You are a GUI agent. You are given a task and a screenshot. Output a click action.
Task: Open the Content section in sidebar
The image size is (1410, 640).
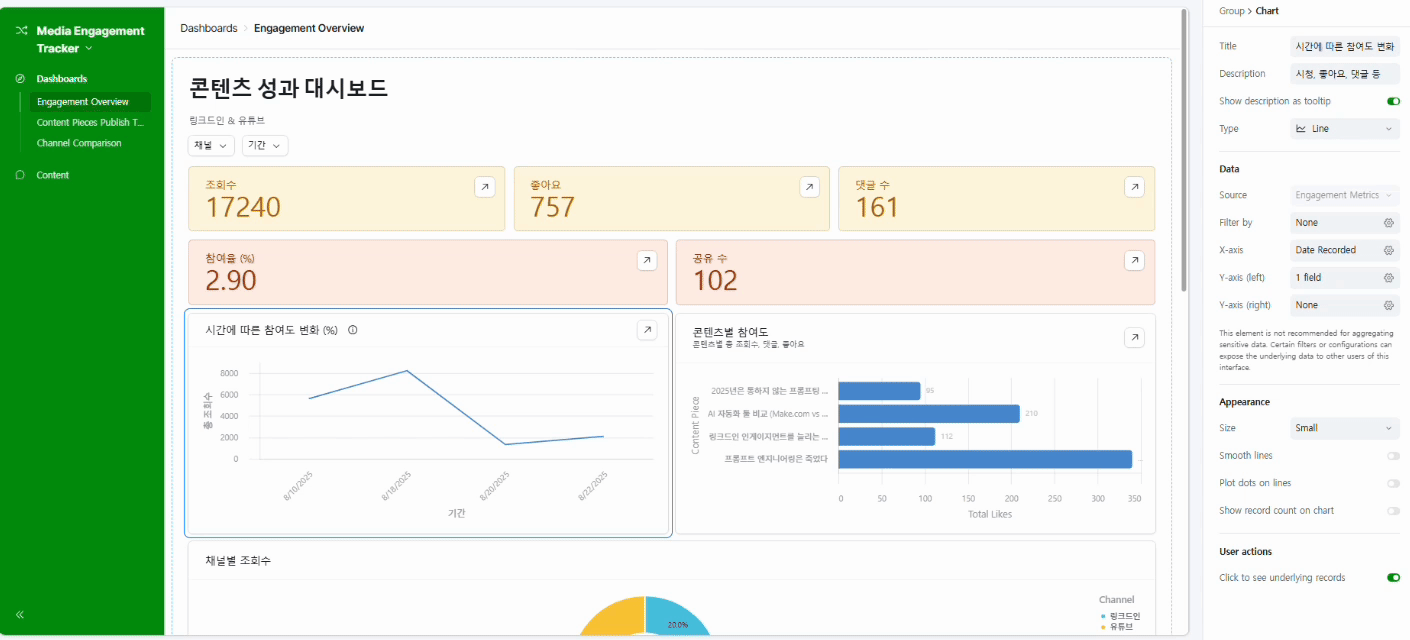tap(53, 175)
